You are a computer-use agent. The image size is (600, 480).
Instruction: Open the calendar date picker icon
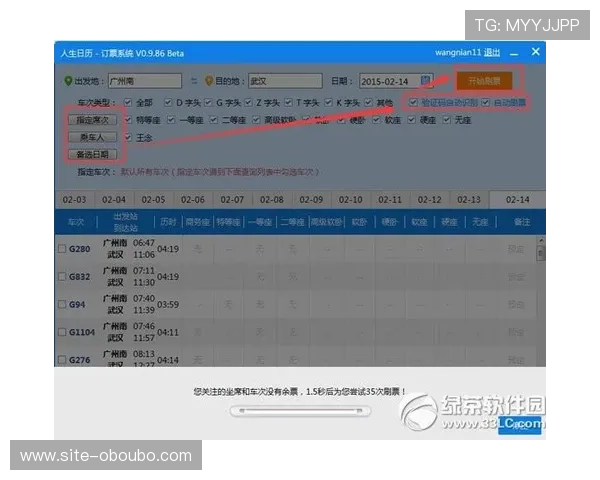[426, 80]
